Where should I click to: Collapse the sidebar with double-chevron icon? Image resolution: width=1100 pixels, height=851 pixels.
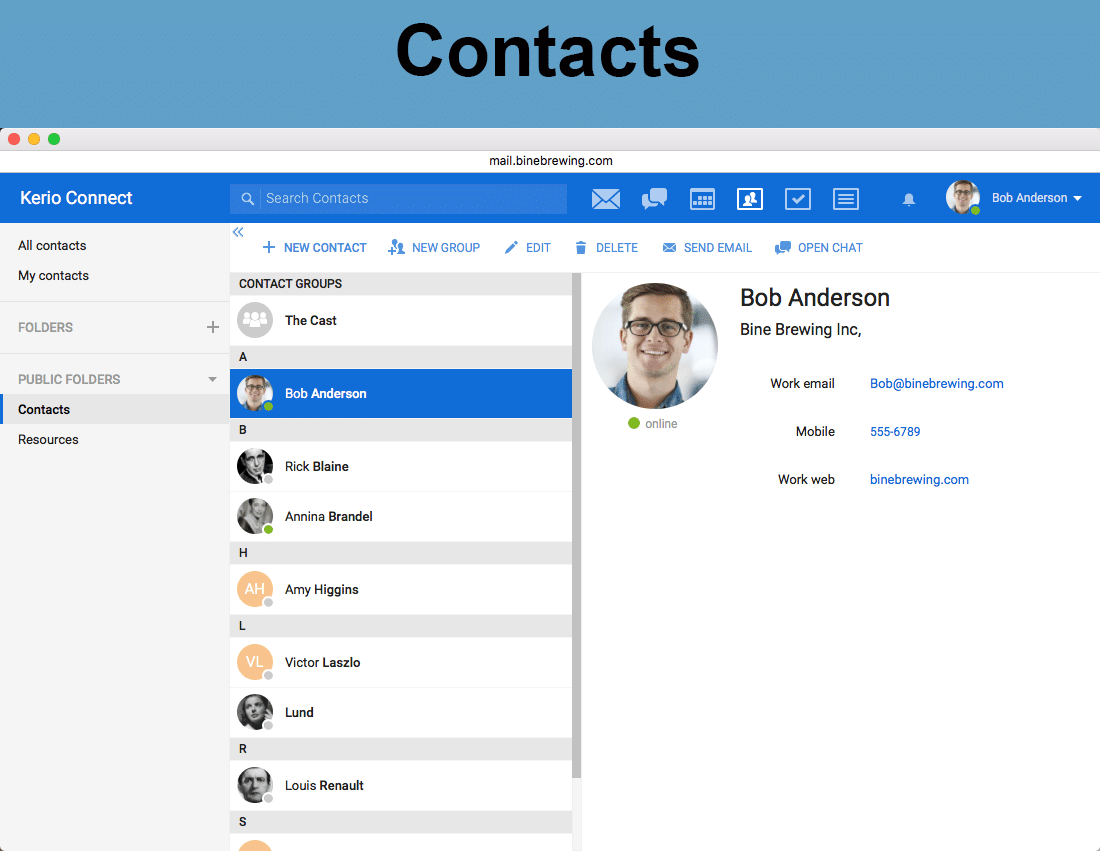click(x=239, y=232)
